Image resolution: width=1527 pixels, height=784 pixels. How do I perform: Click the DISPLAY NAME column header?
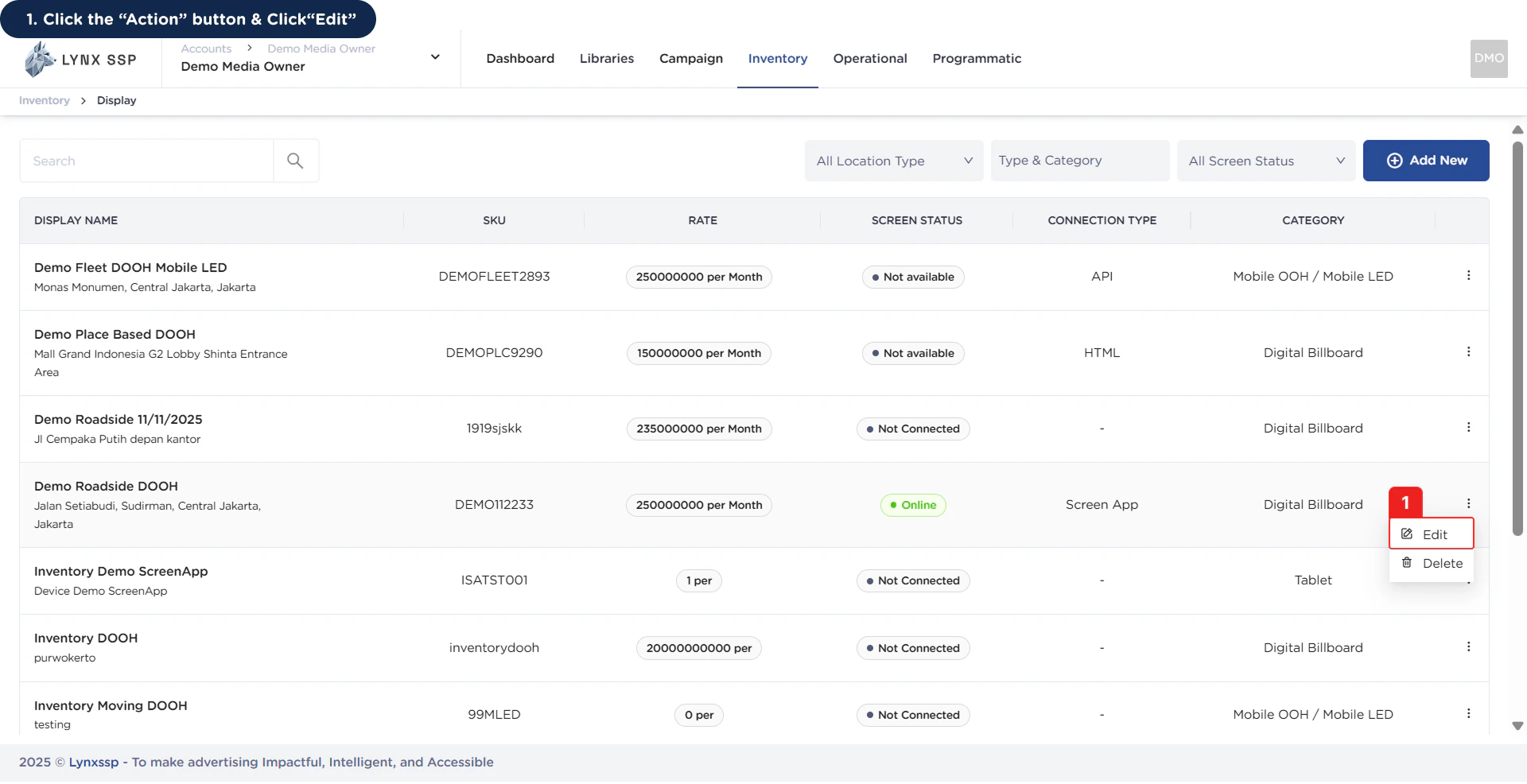(76, 221)
